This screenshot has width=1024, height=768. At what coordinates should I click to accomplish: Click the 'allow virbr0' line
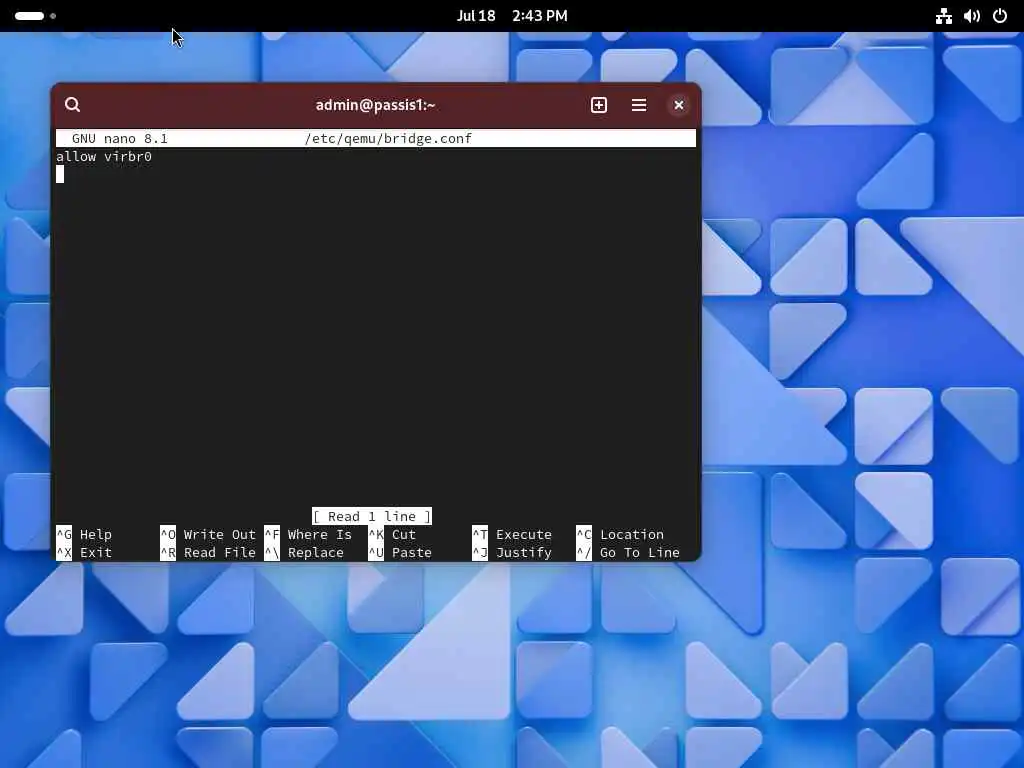pos(104,157)
